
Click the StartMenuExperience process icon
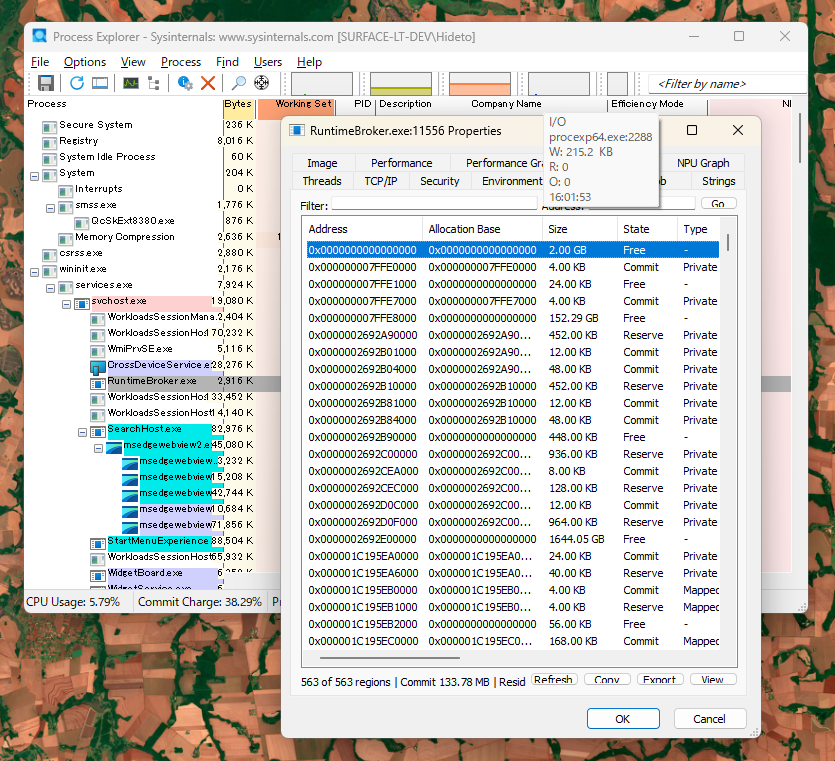point(97,543)
